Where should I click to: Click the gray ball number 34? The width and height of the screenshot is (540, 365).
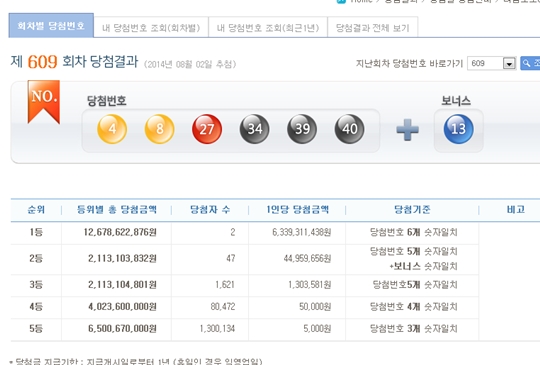255,129
